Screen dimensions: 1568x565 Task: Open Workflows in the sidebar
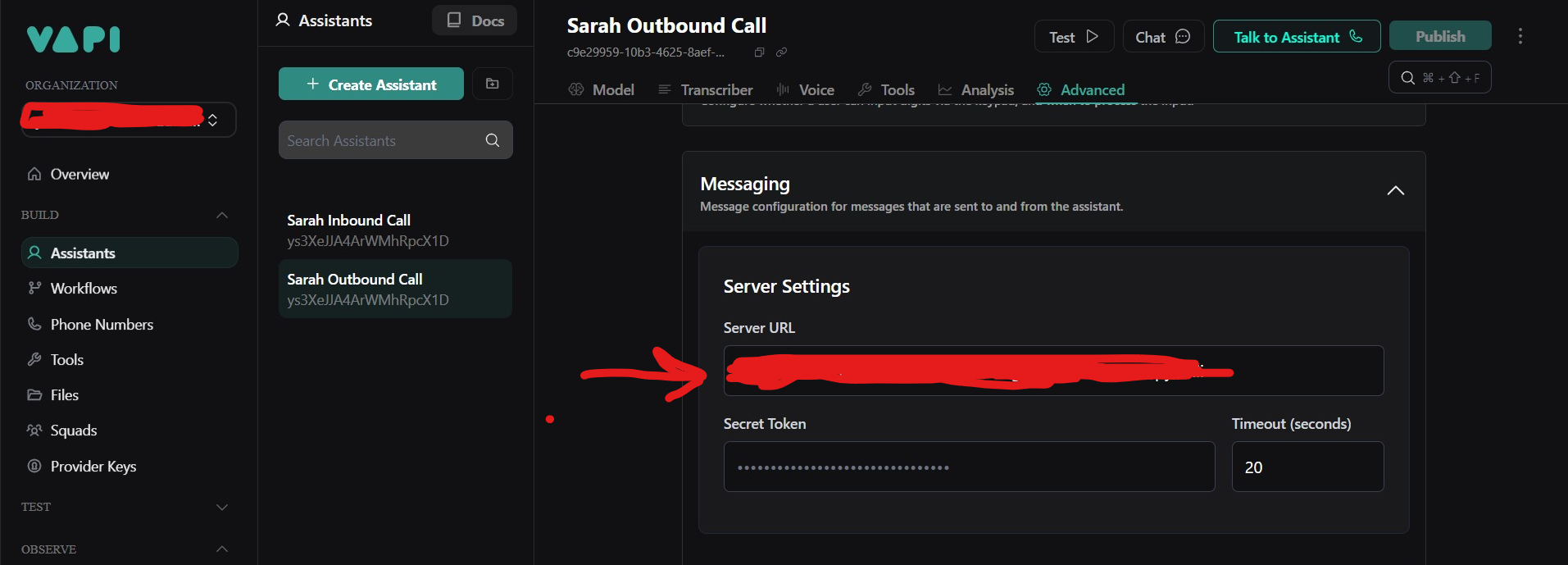pos(84,289)
